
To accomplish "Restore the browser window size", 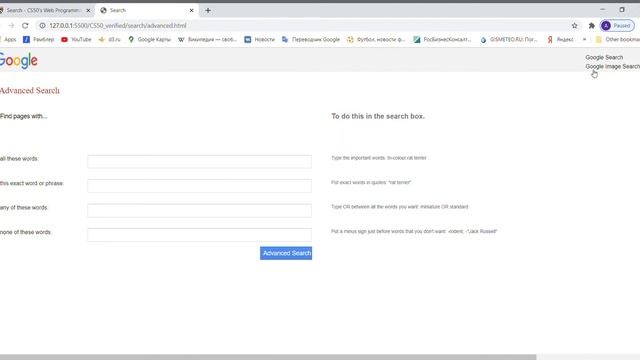I will click(x=622, y=10).
